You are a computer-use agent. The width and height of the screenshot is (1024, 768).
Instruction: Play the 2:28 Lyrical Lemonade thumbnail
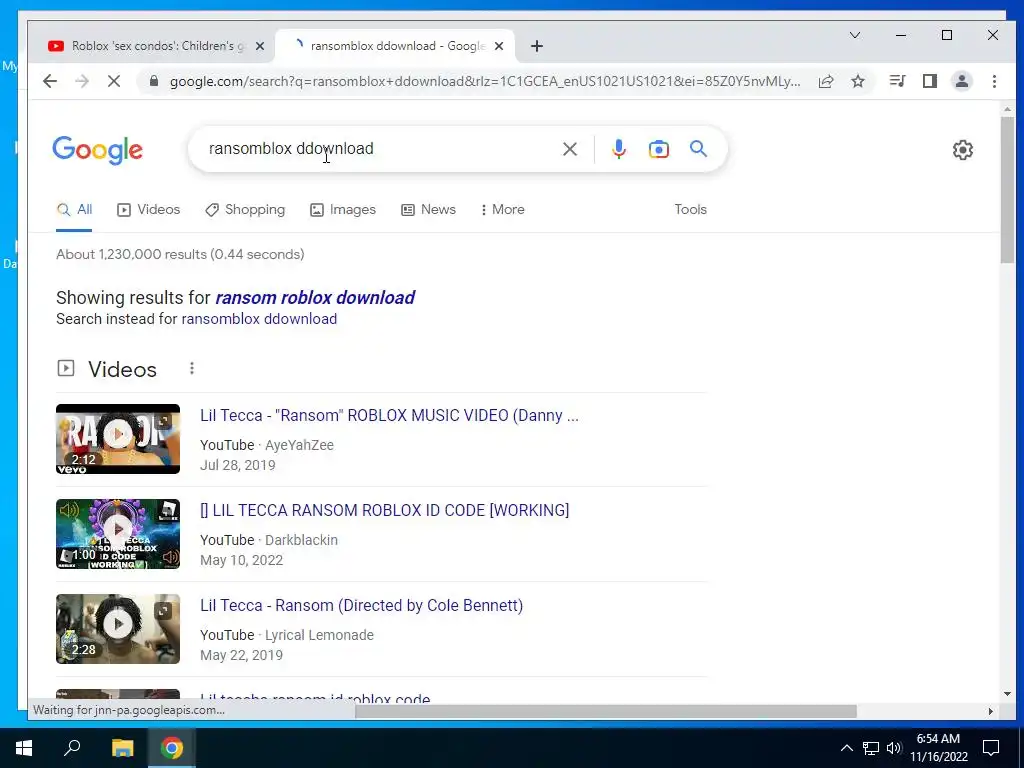(118, 629)
